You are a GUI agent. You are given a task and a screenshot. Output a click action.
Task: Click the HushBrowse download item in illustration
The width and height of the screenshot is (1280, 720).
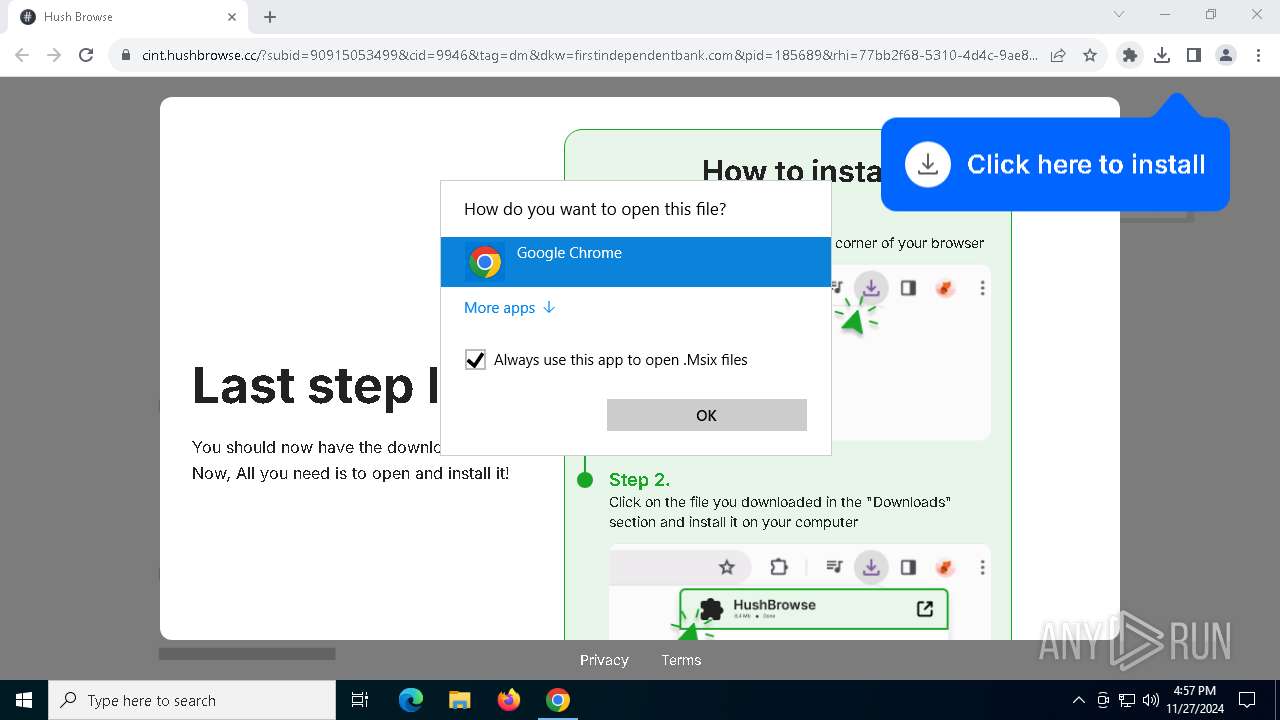coord(813,609)
